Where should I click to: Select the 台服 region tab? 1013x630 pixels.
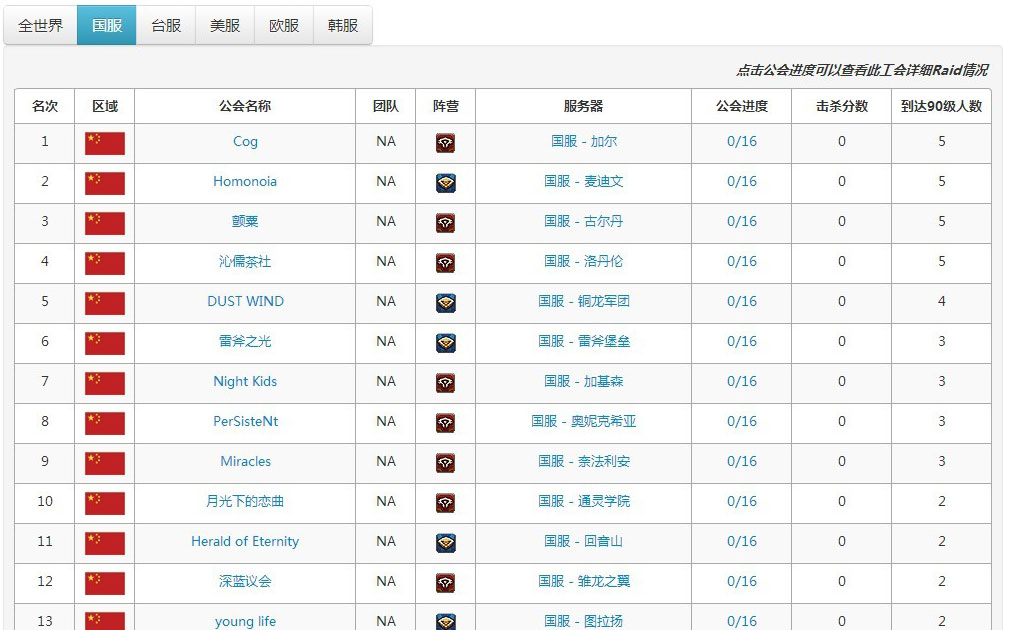point(166,26)
